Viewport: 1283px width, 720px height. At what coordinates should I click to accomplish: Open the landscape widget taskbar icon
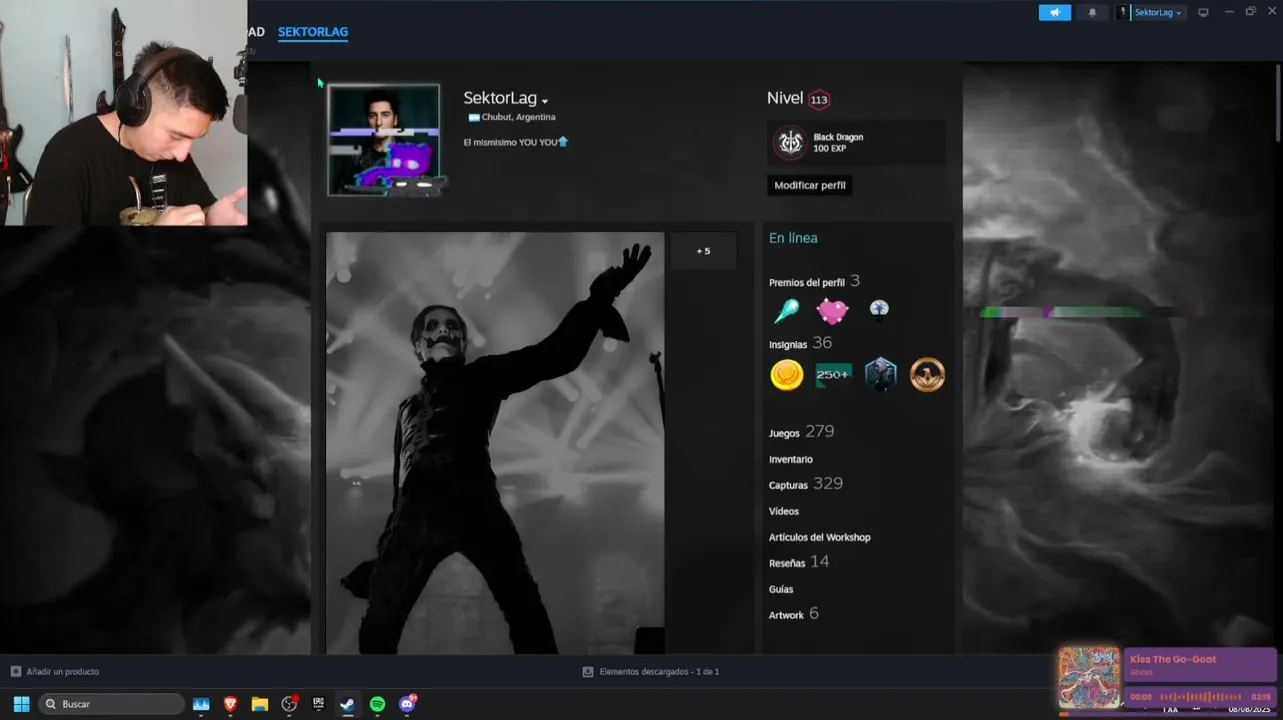click(201, 704)
